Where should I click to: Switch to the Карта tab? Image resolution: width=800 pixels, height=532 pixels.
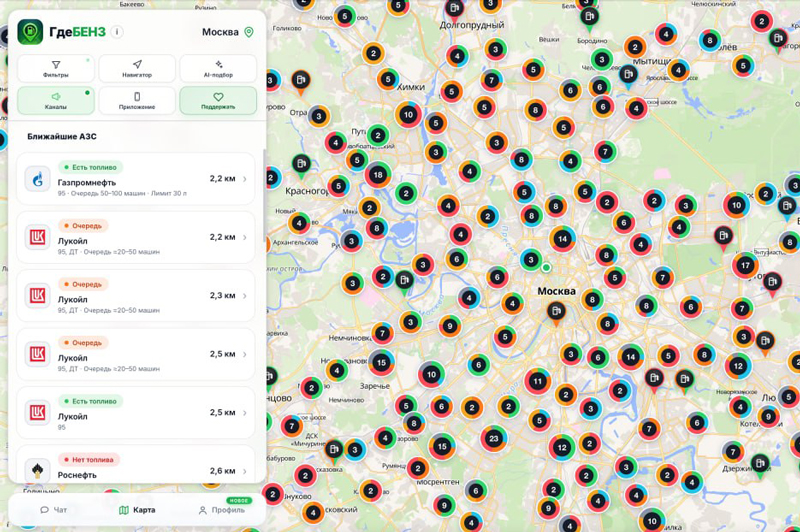click(137, 510)
